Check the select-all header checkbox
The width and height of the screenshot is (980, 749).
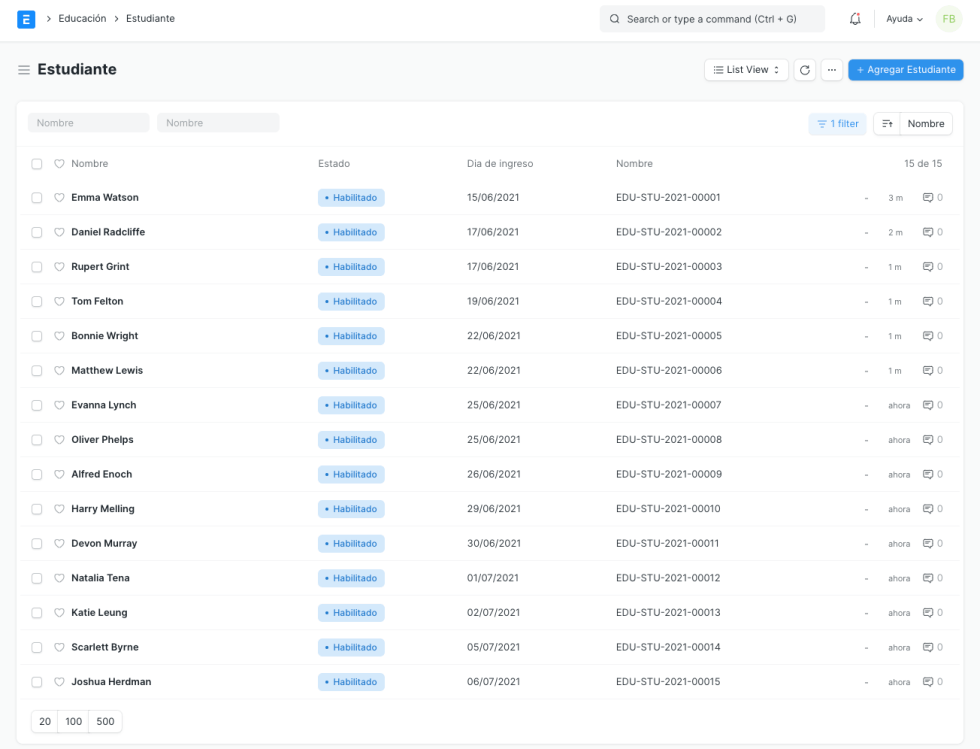click(37, 164)
